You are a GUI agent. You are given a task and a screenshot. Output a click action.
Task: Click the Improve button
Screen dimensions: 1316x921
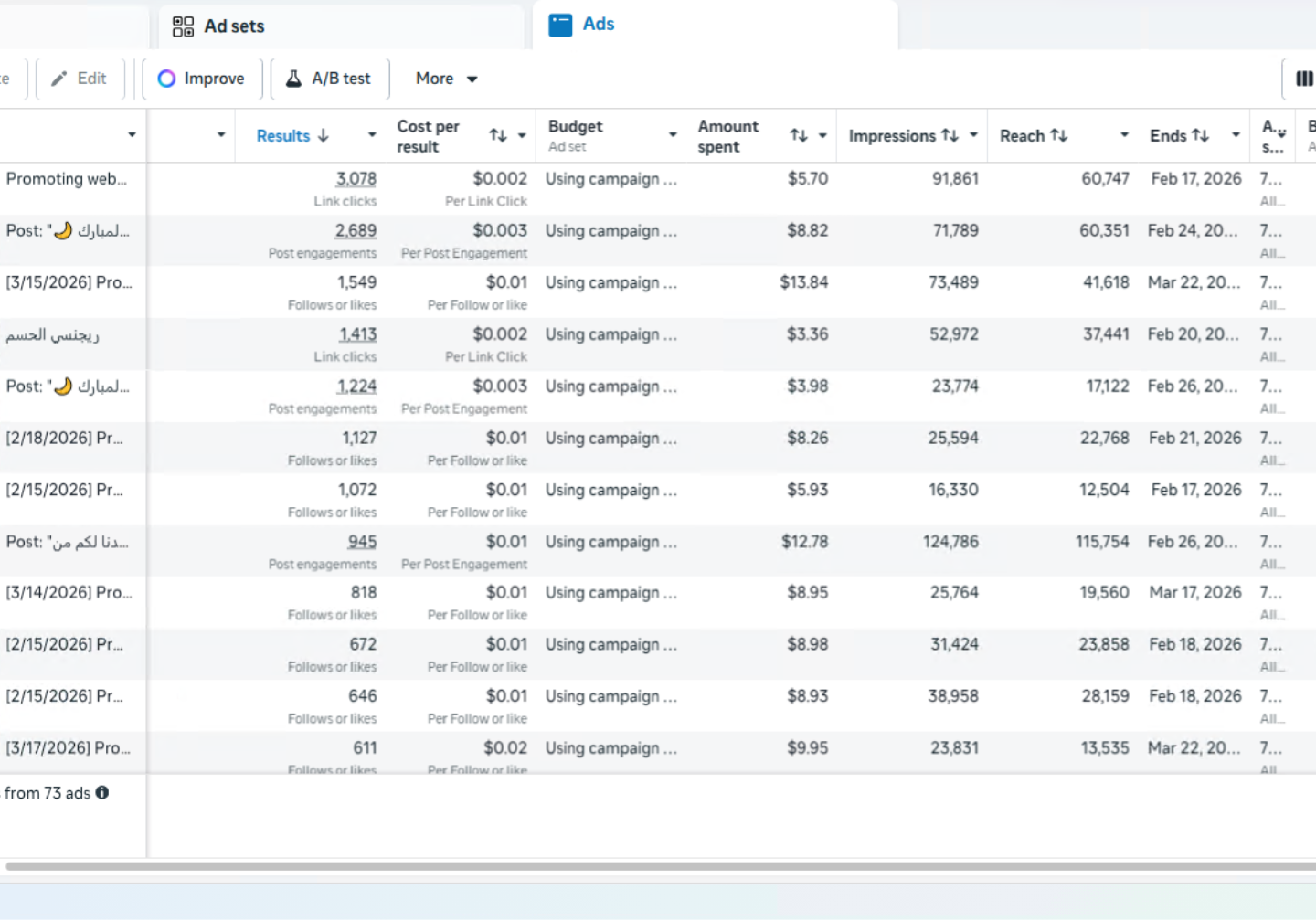[x=201, y=79]
